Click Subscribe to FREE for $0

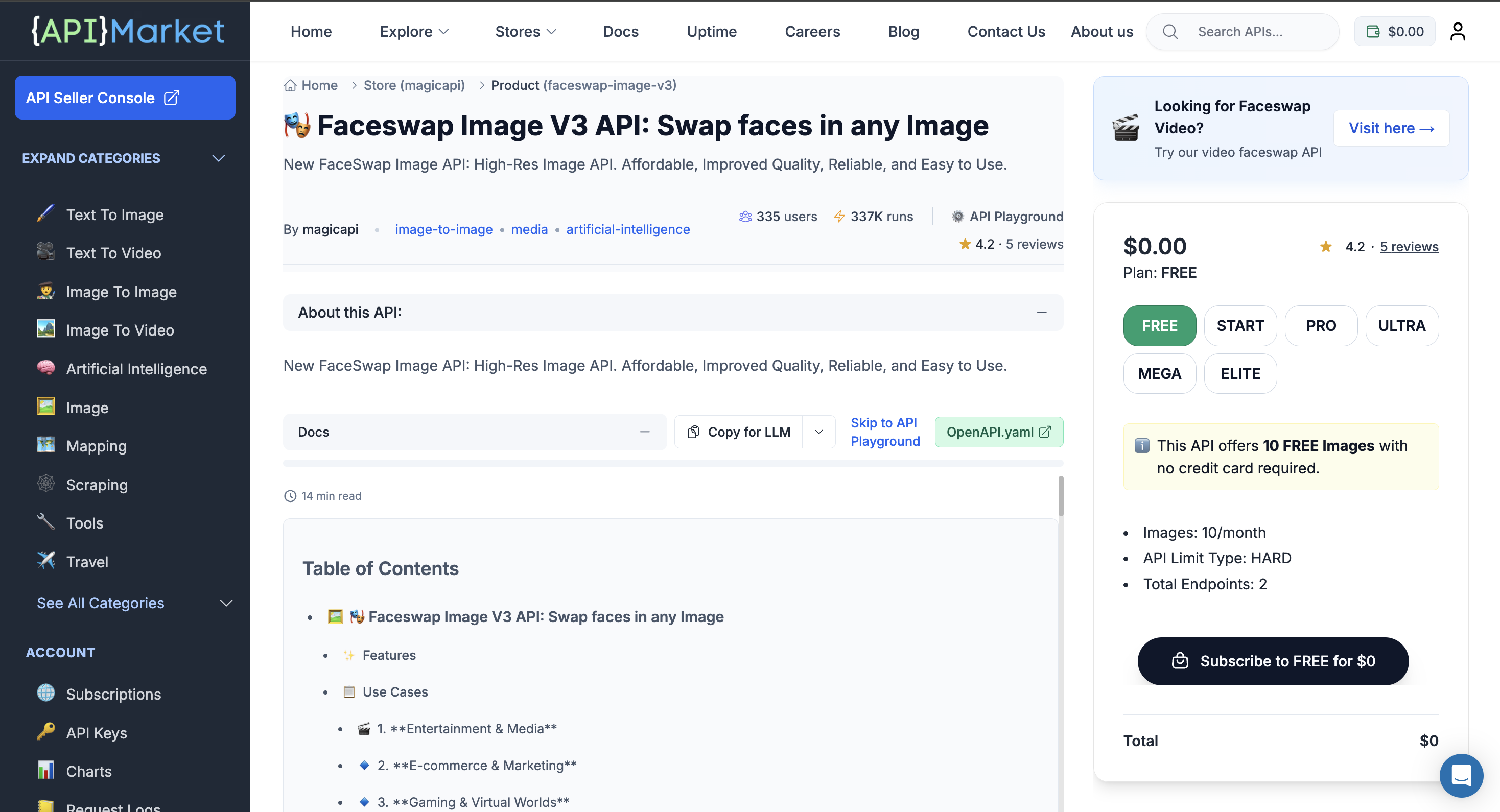tap(1272, 661)
